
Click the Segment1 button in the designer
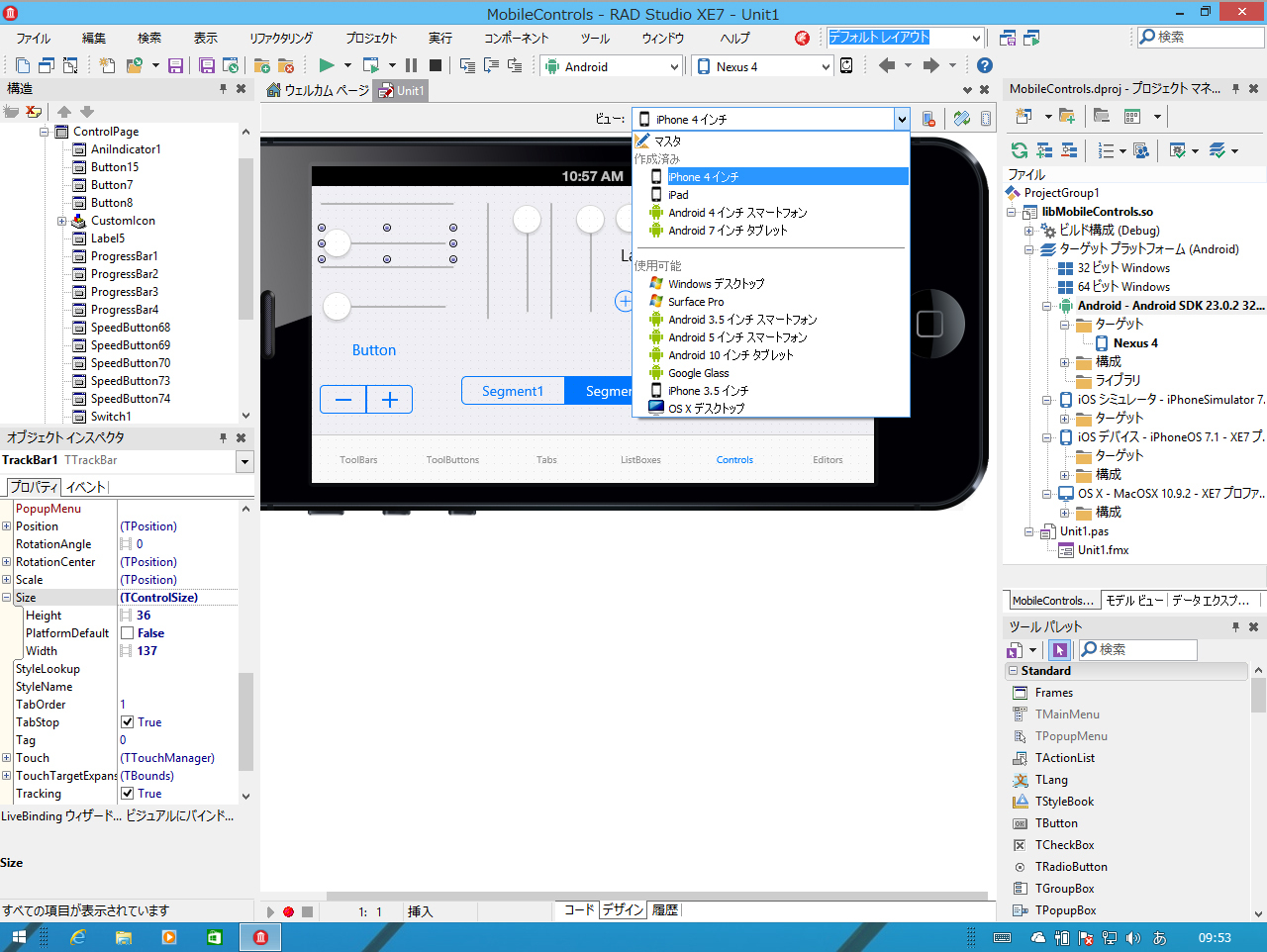pos(513,391)
